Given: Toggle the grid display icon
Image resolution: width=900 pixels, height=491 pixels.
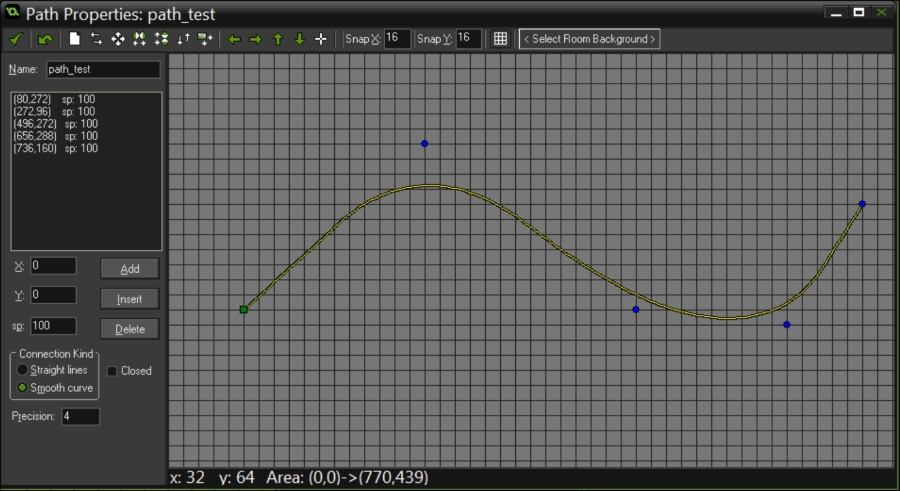Looking at the screenshot, I should pyautogui.click(x=501, y=39).
